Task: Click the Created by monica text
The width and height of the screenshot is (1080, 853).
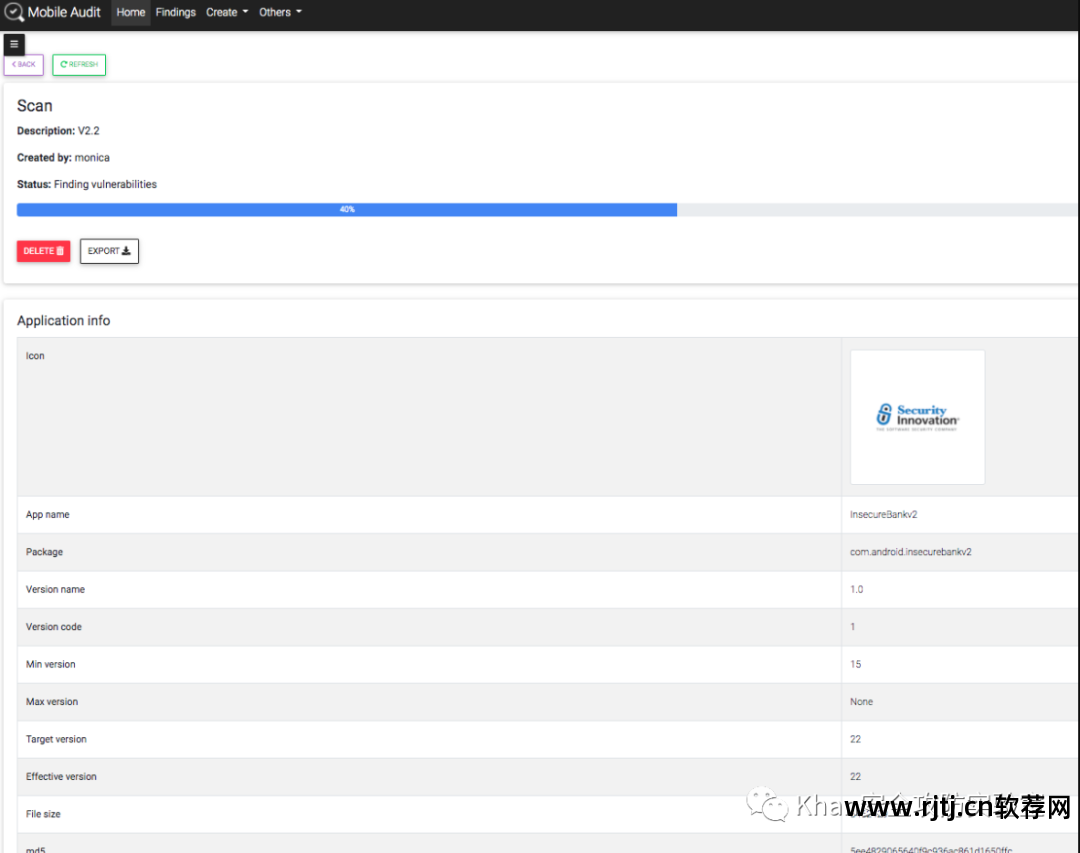Action: tap(63, 158)
